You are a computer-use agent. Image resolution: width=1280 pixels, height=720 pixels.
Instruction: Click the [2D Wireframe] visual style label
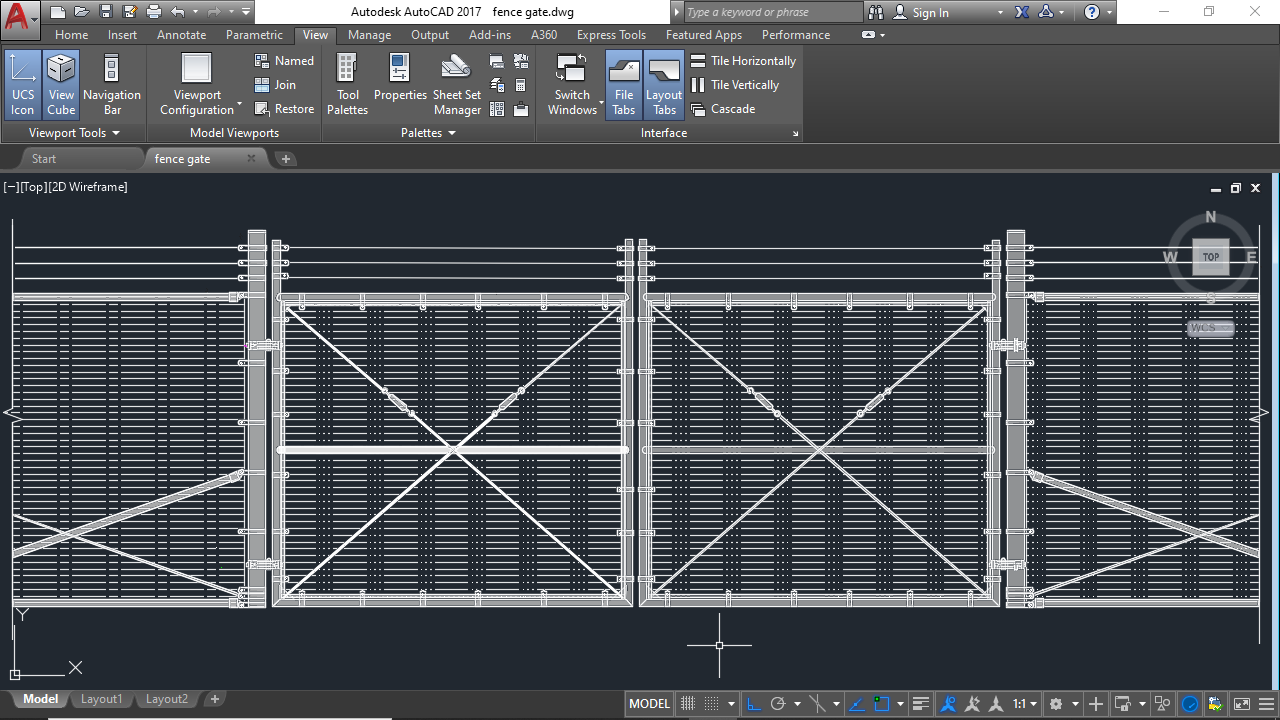coord(88,187)
